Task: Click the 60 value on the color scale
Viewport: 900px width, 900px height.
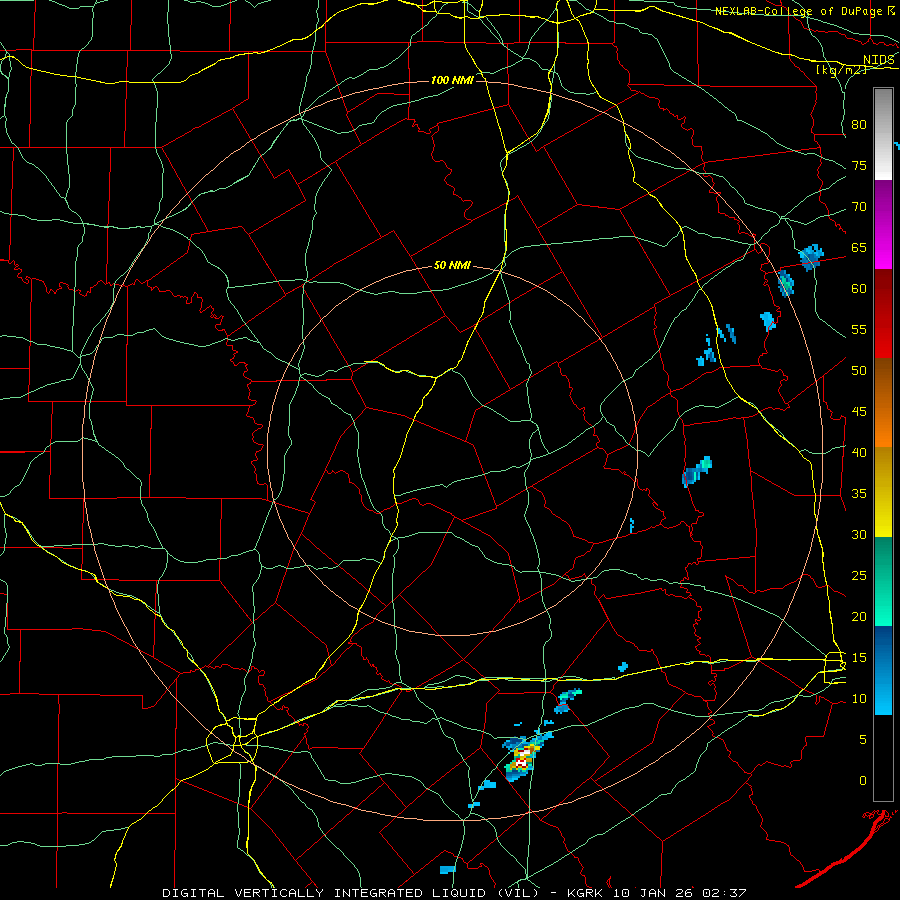Action: click(859, 289)
